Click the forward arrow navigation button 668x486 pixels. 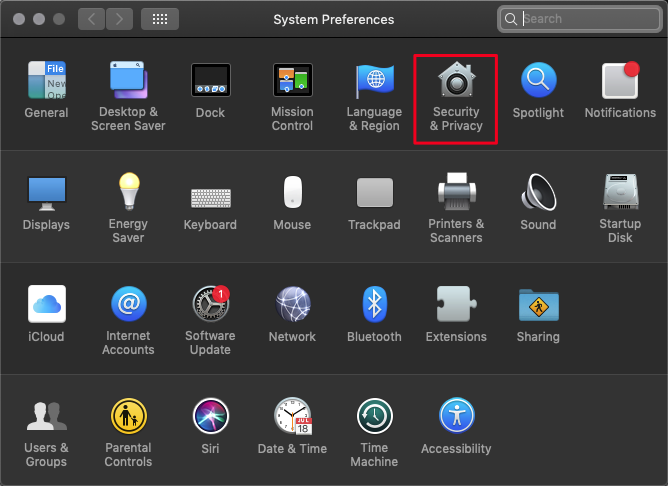point(119,19)
